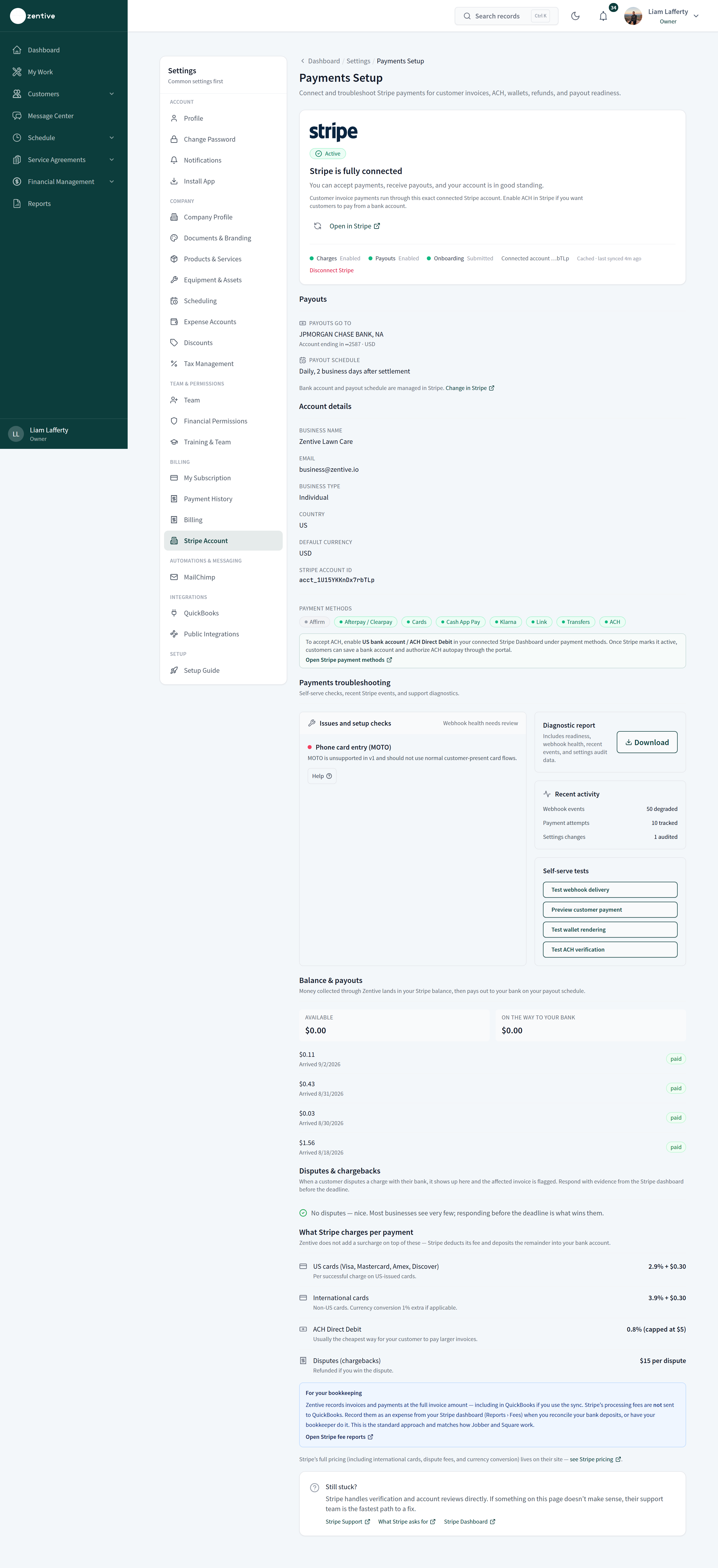718x1568 pixels.
Task: Click the Liam Lafferty profile at sidebar bottom
Action: (63, 434)
